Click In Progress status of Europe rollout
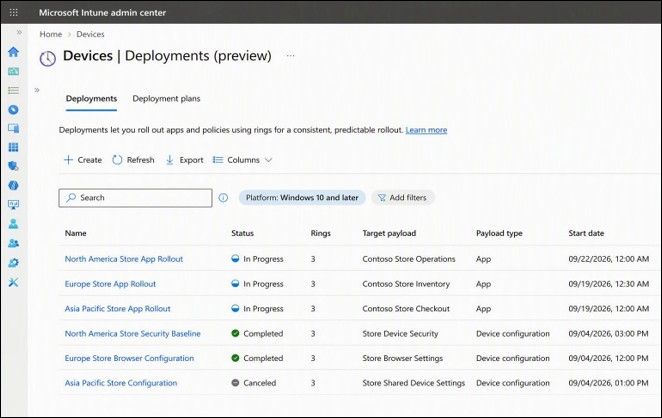Viewport: 662px width, 418px height. [x=258, y=284]
